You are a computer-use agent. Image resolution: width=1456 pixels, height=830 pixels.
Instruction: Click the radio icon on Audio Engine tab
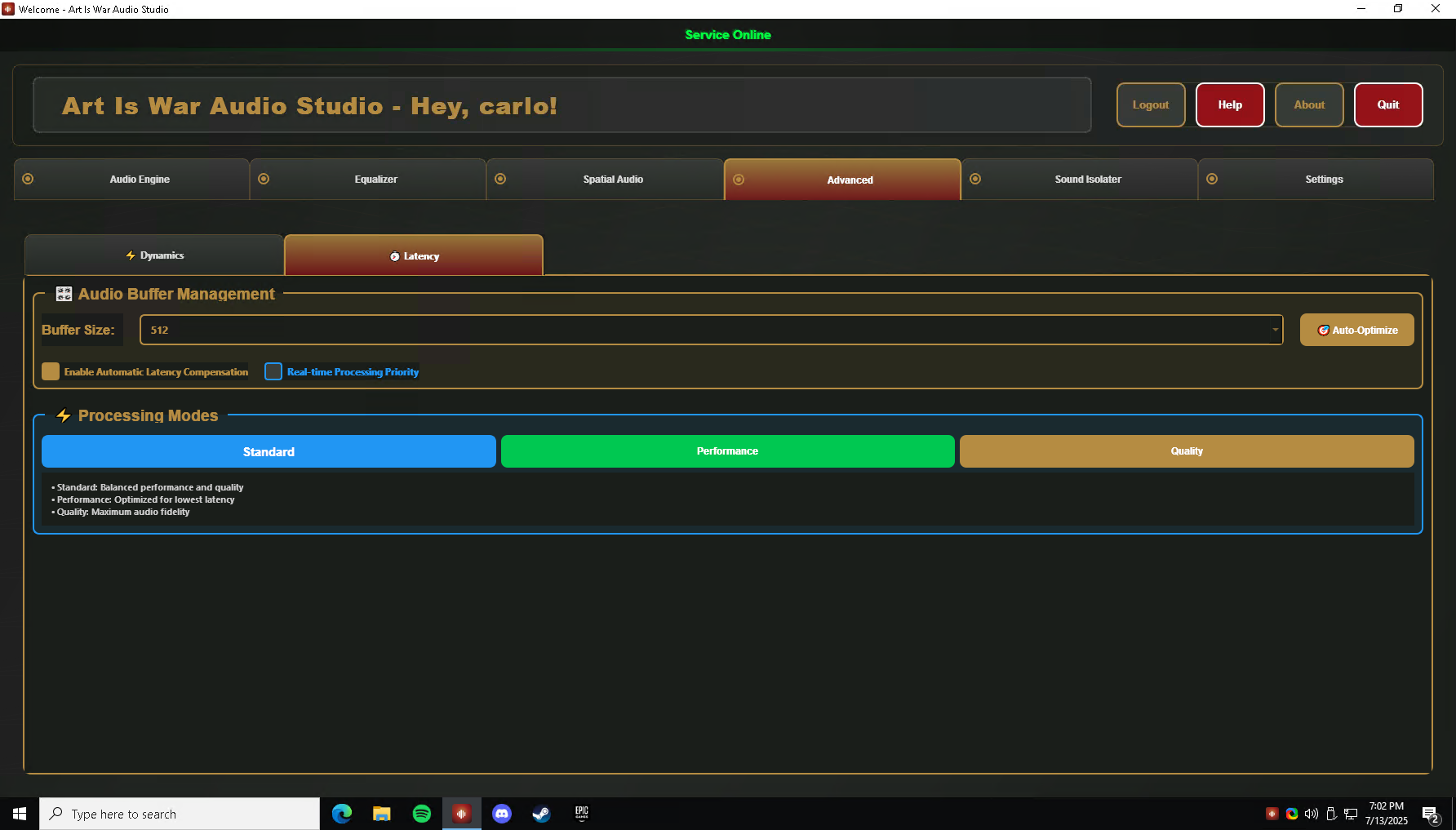[28, 179]
